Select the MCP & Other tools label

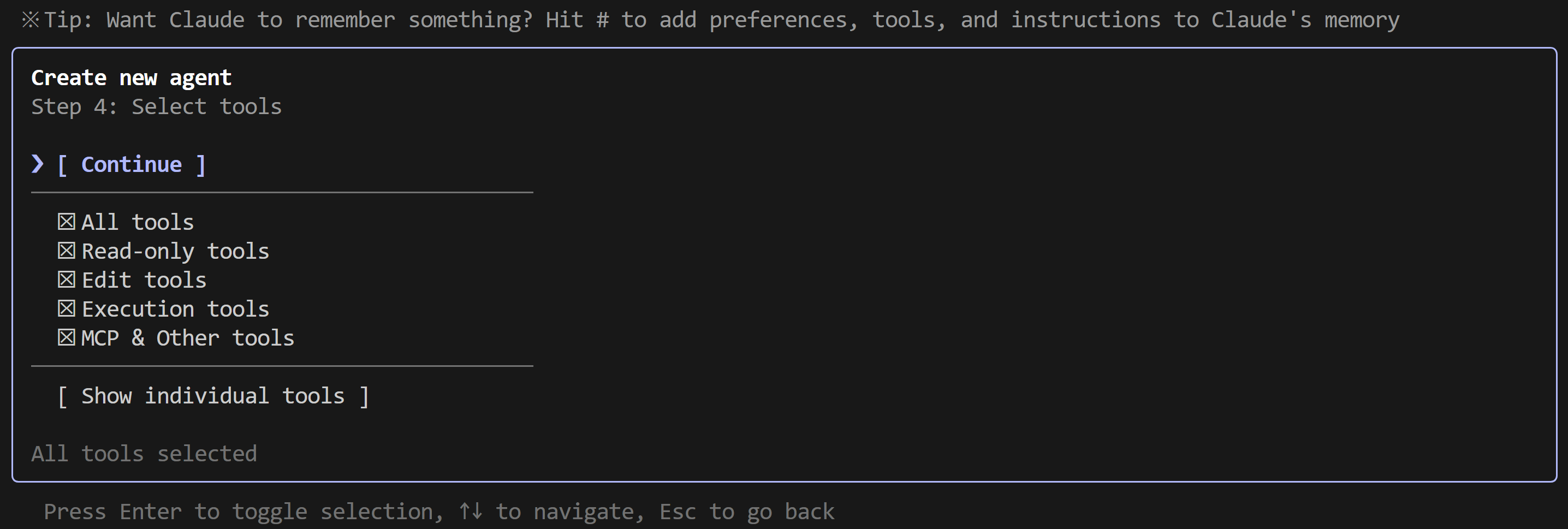(x=187, y=338)
